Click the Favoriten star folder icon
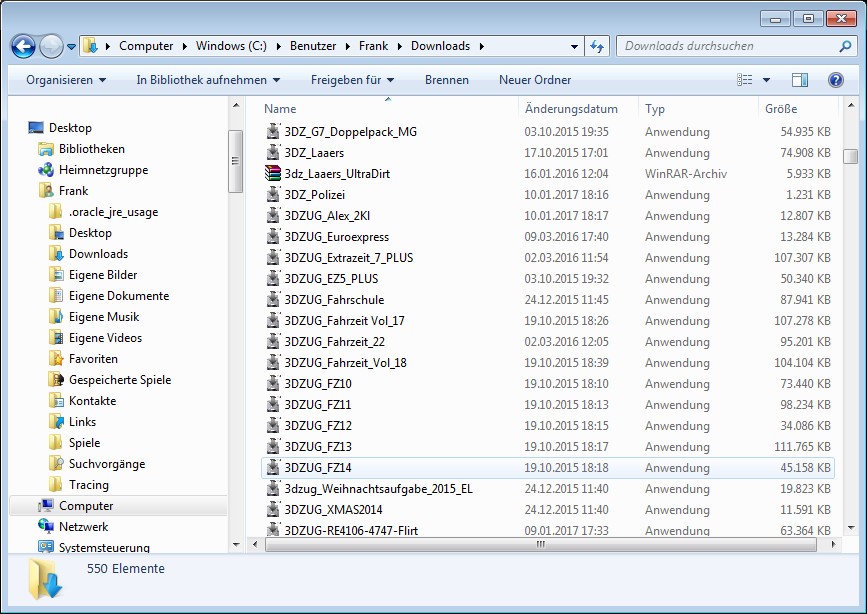867x614 pixels. tap(56, 358)
